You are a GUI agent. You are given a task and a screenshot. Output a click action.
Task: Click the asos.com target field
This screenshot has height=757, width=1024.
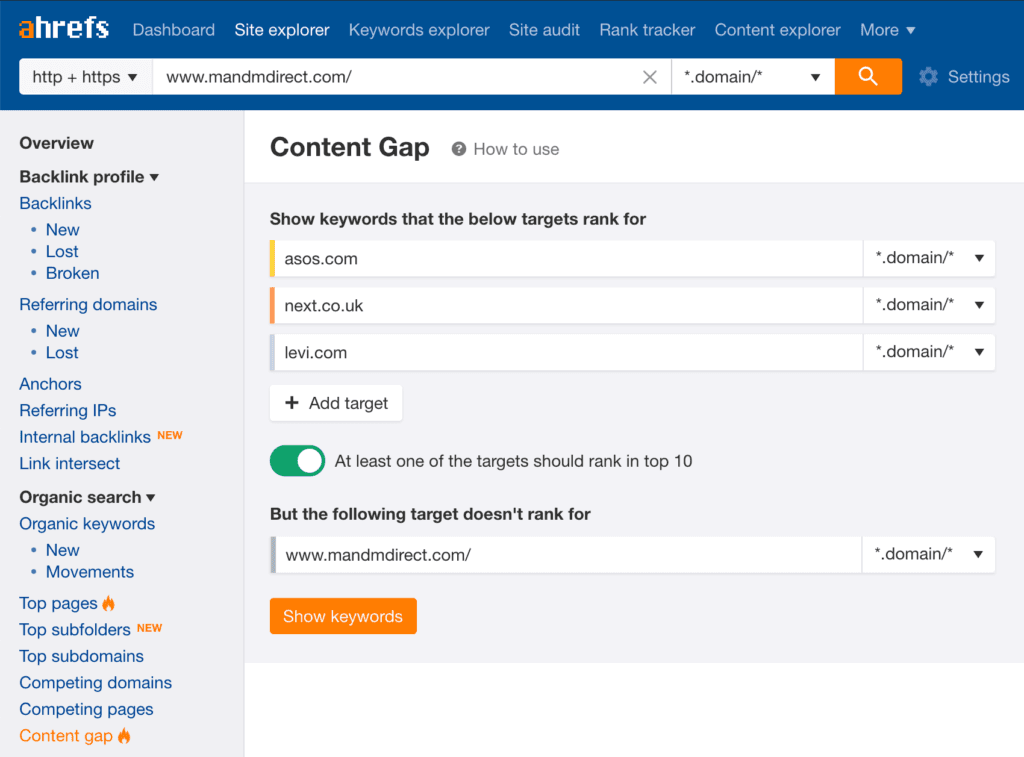click(568, 258)
